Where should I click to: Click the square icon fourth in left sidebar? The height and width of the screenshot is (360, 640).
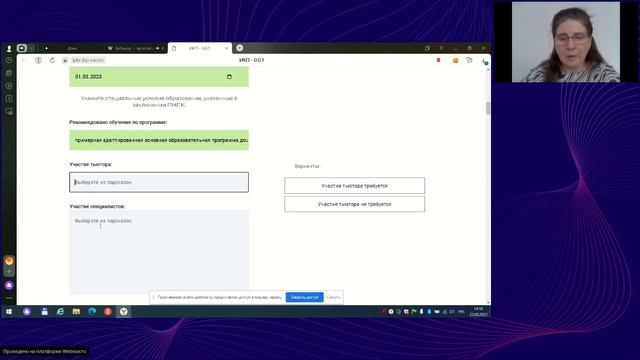(9, 98)
